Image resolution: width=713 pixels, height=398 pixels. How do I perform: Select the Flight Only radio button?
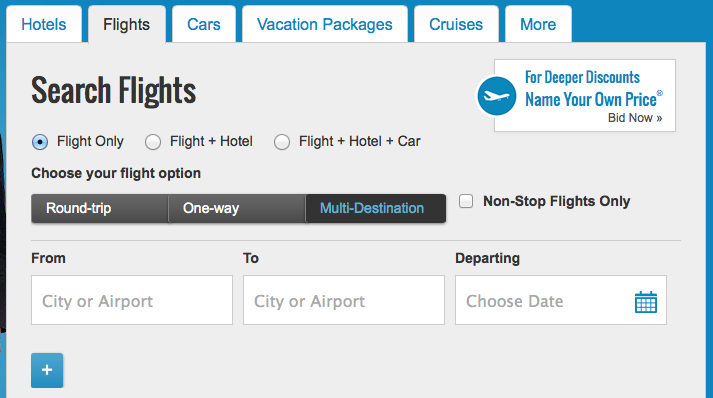[x=40, y=142]
